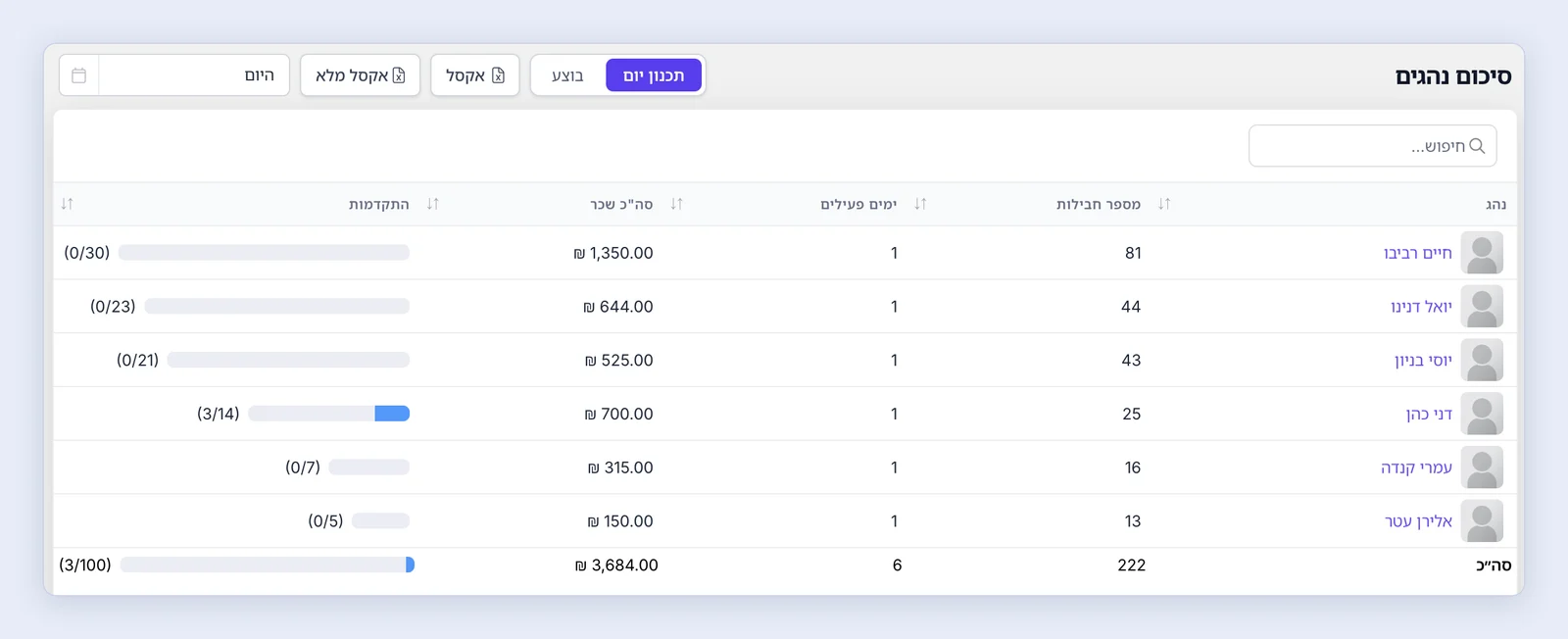Click total progress bar (3/100)
The height and width of the screenshot is (639, 1568).
[x=267, y=565]
